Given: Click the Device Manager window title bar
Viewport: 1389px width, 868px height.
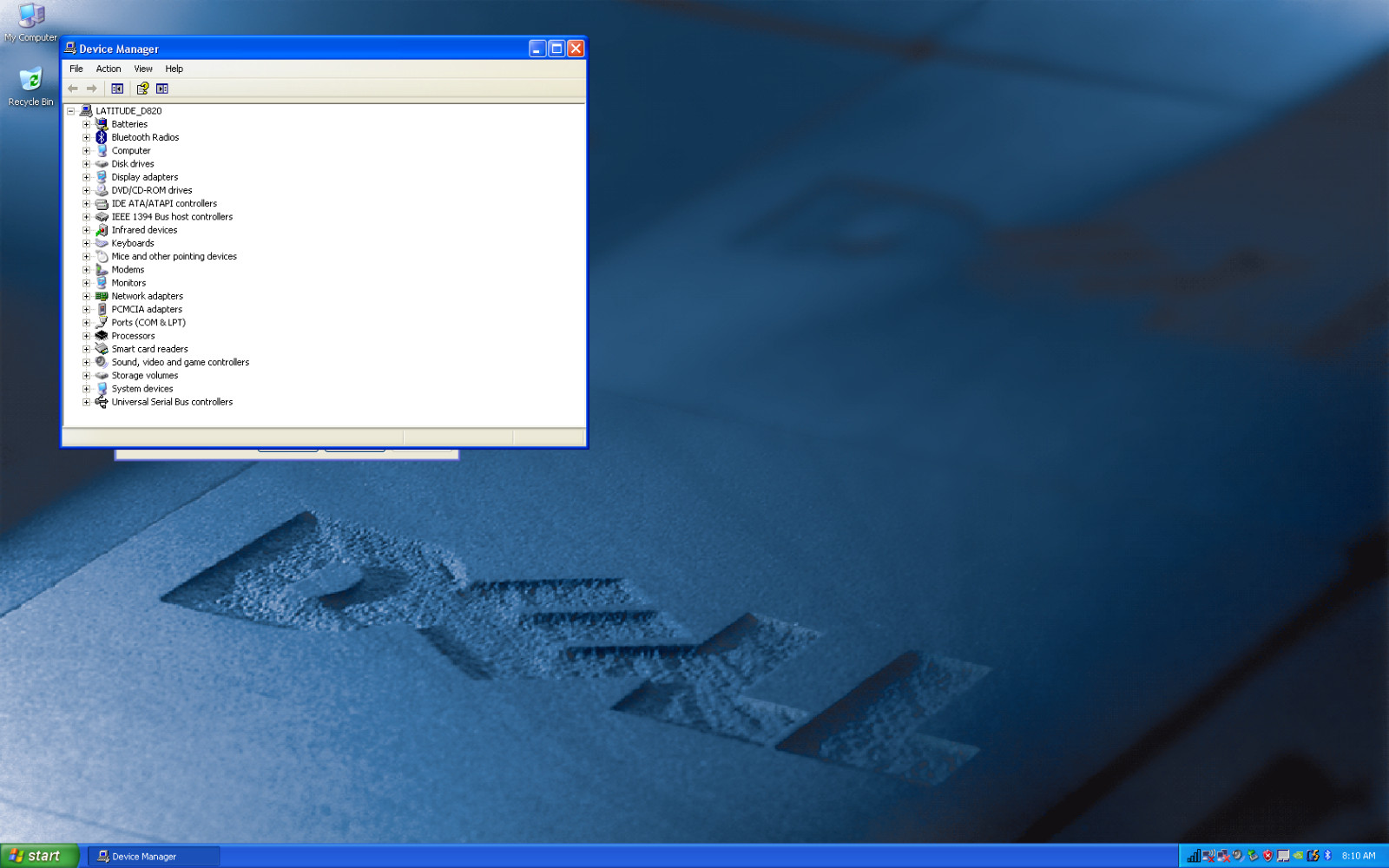Looking at the screenshot, I should (x=295, y=49).
